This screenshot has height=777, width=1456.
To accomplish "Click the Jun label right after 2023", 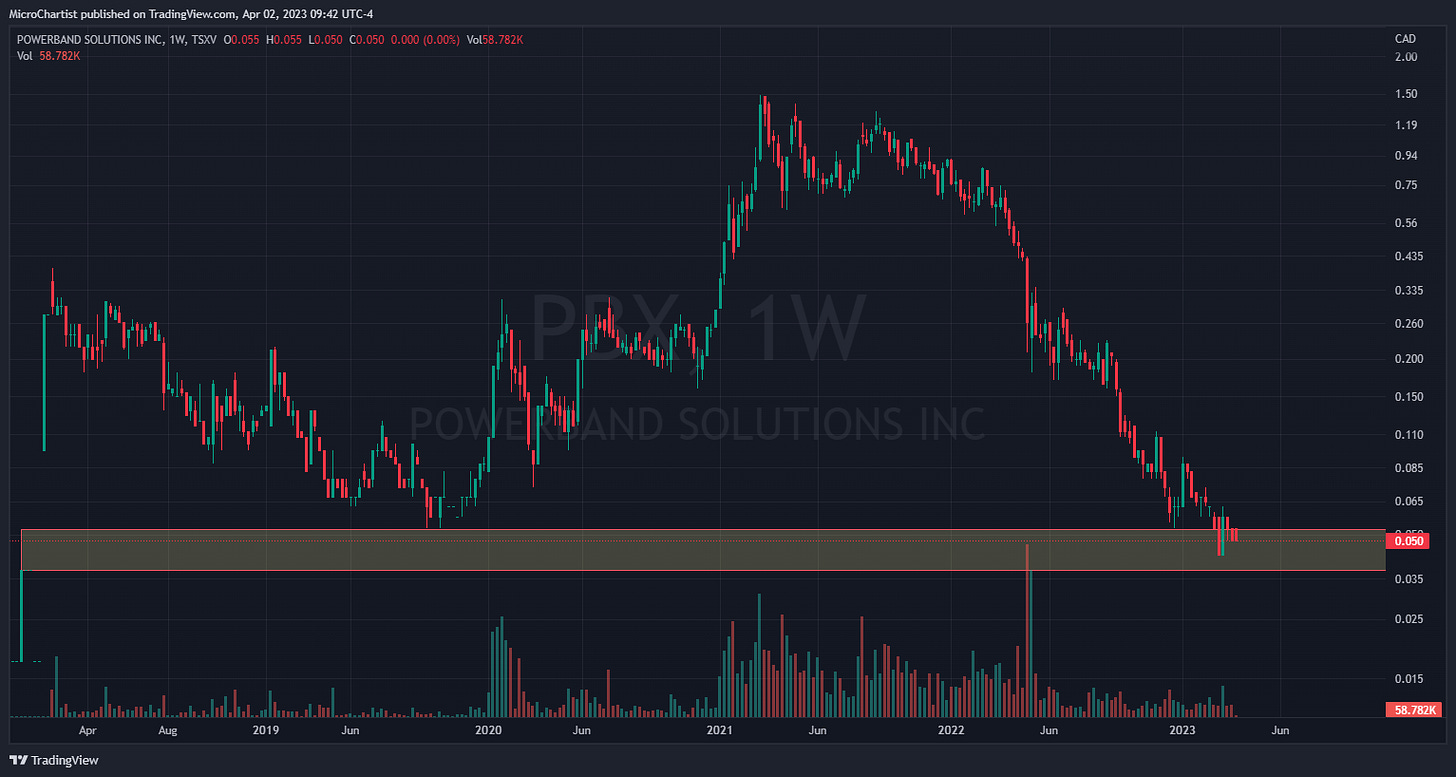I will point(1280,731).
